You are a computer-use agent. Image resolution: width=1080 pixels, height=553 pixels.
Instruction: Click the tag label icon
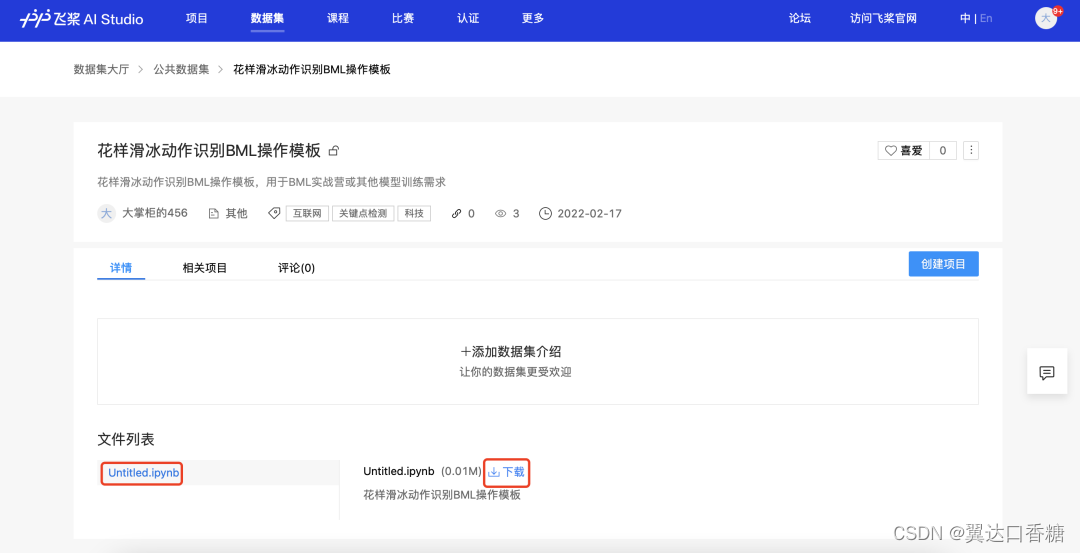(274, 213)
